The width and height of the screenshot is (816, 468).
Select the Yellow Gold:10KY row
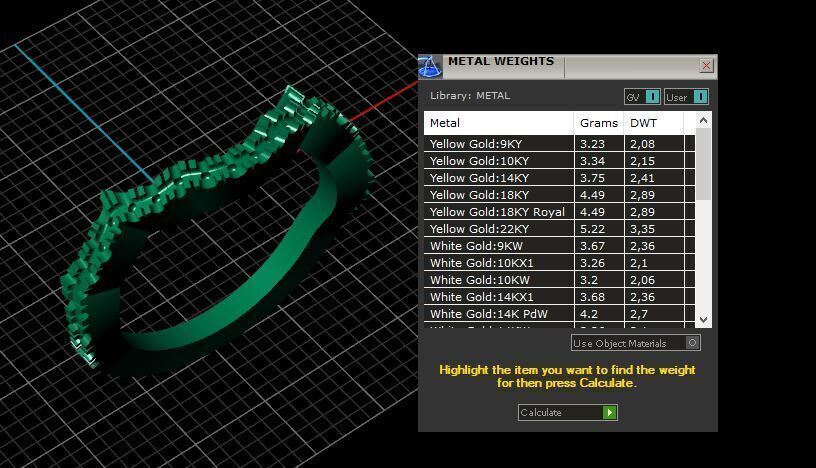(559, 161)
